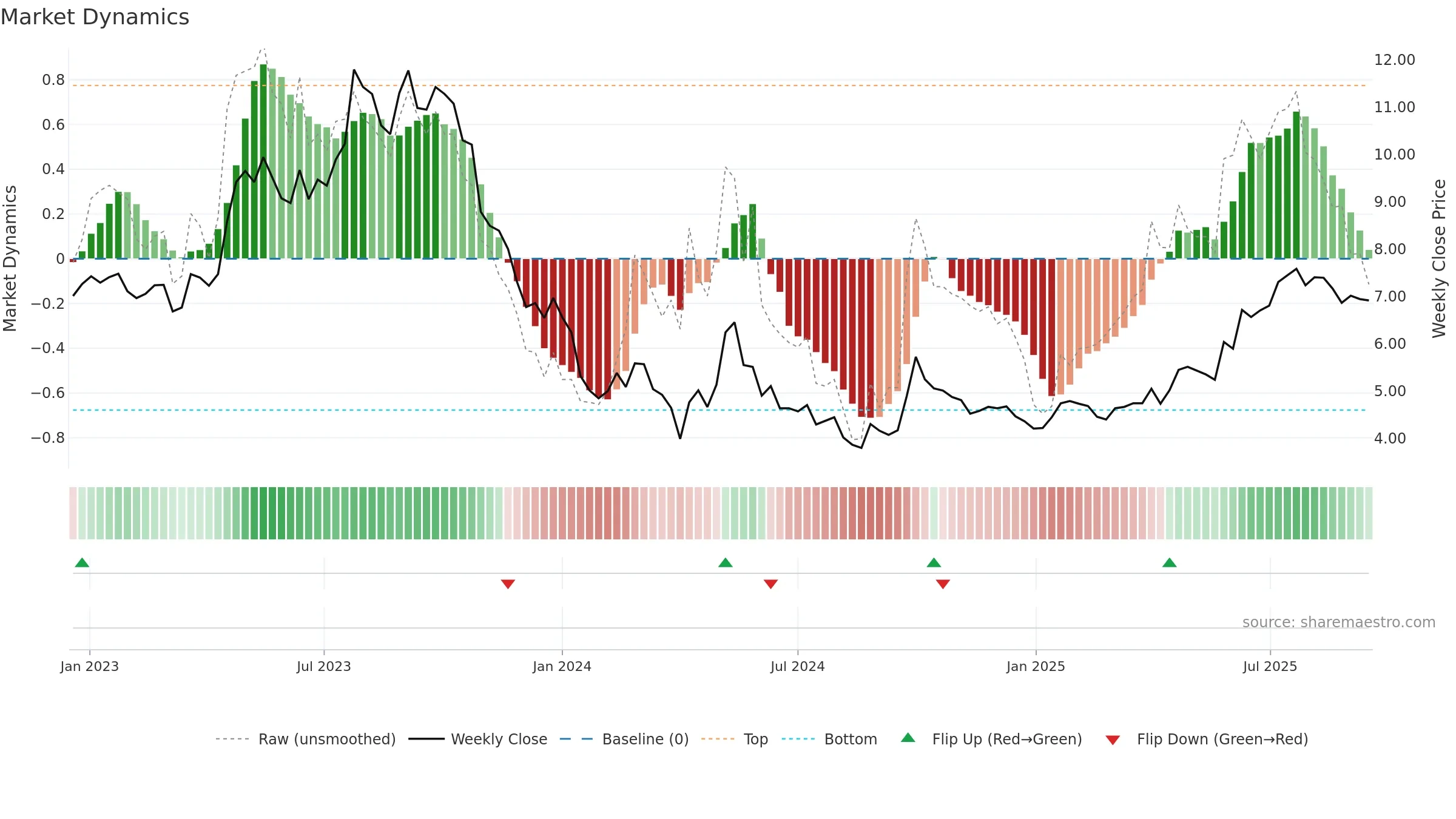Image resolution: width=1456 pixels, height=819 pixels.
Task: Click the heat strip's darkest green segment
Action: coord(263,513)
